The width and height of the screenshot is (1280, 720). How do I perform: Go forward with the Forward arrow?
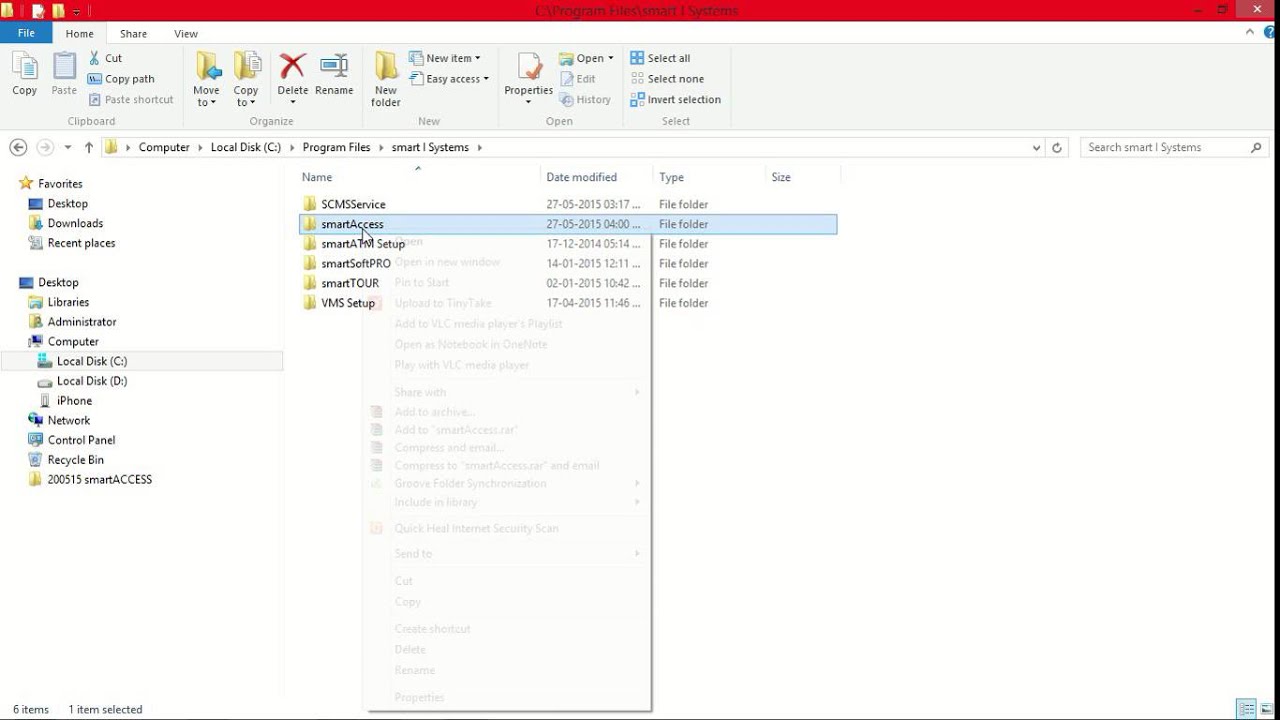pyautogui.click(x=45, y=147)
